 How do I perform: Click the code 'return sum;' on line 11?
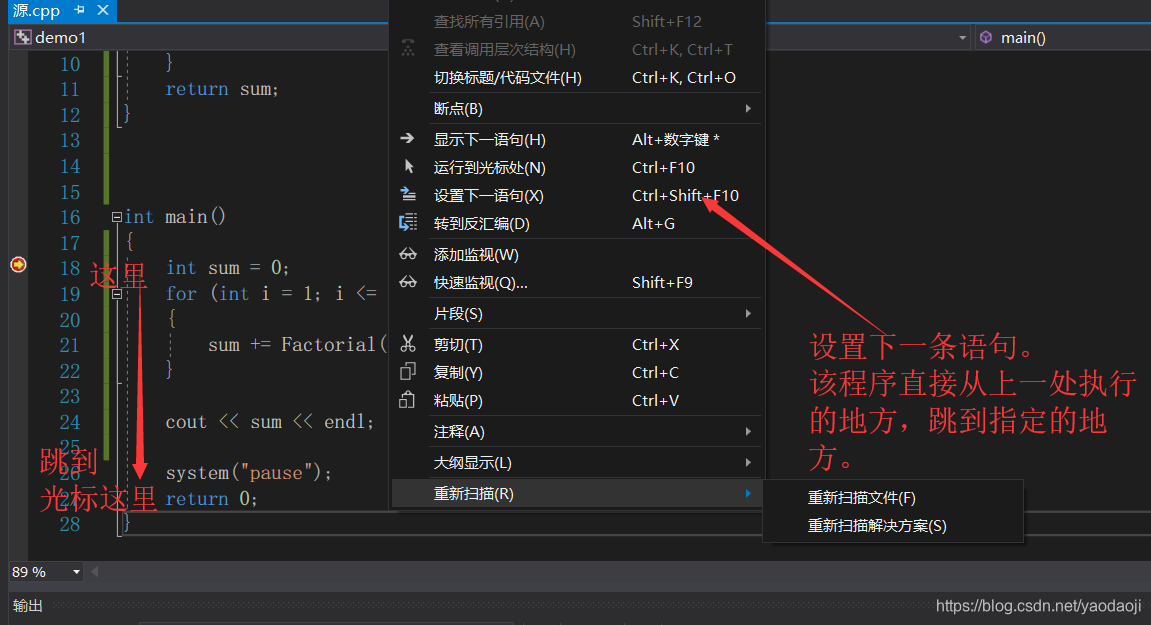pos(222,89)
